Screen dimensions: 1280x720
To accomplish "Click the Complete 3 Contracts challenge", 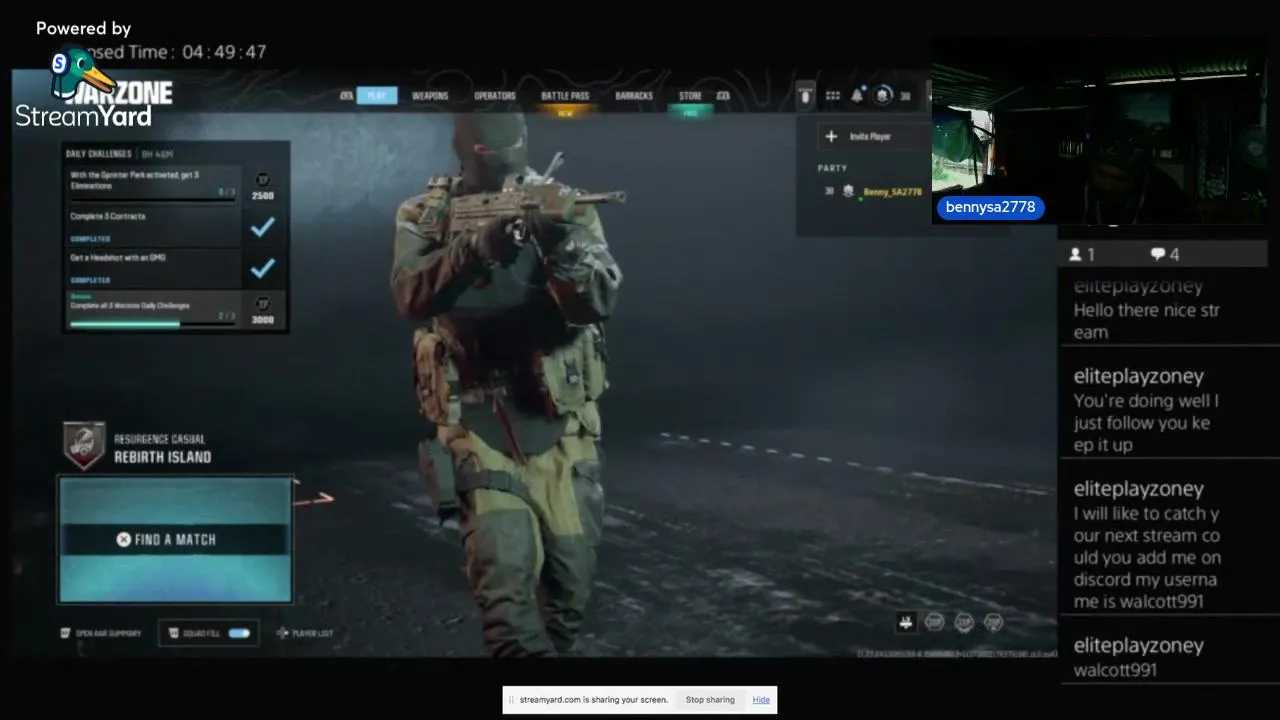I will 153,226.
